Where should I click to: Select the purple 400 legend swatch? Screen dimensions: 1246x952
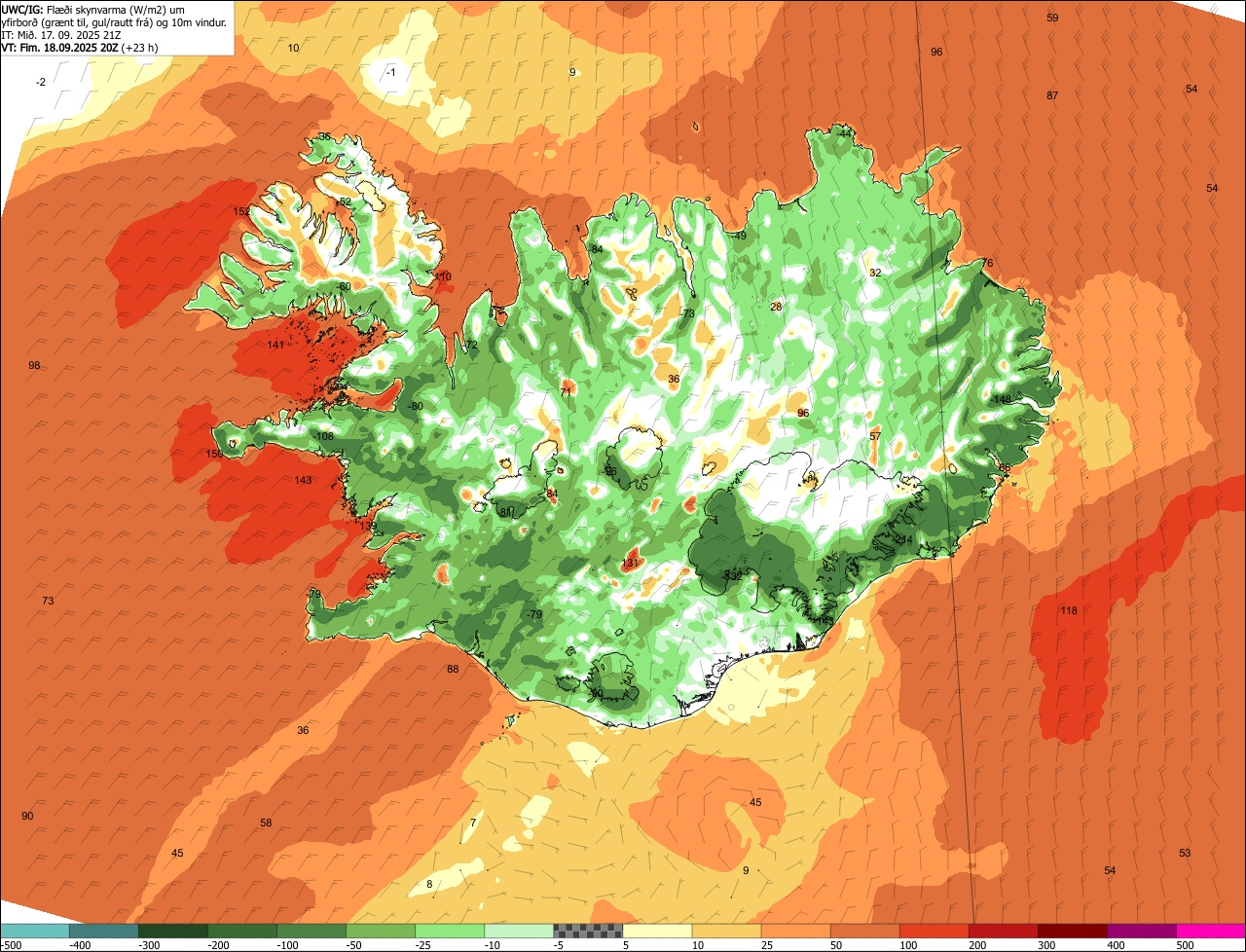1141,931
